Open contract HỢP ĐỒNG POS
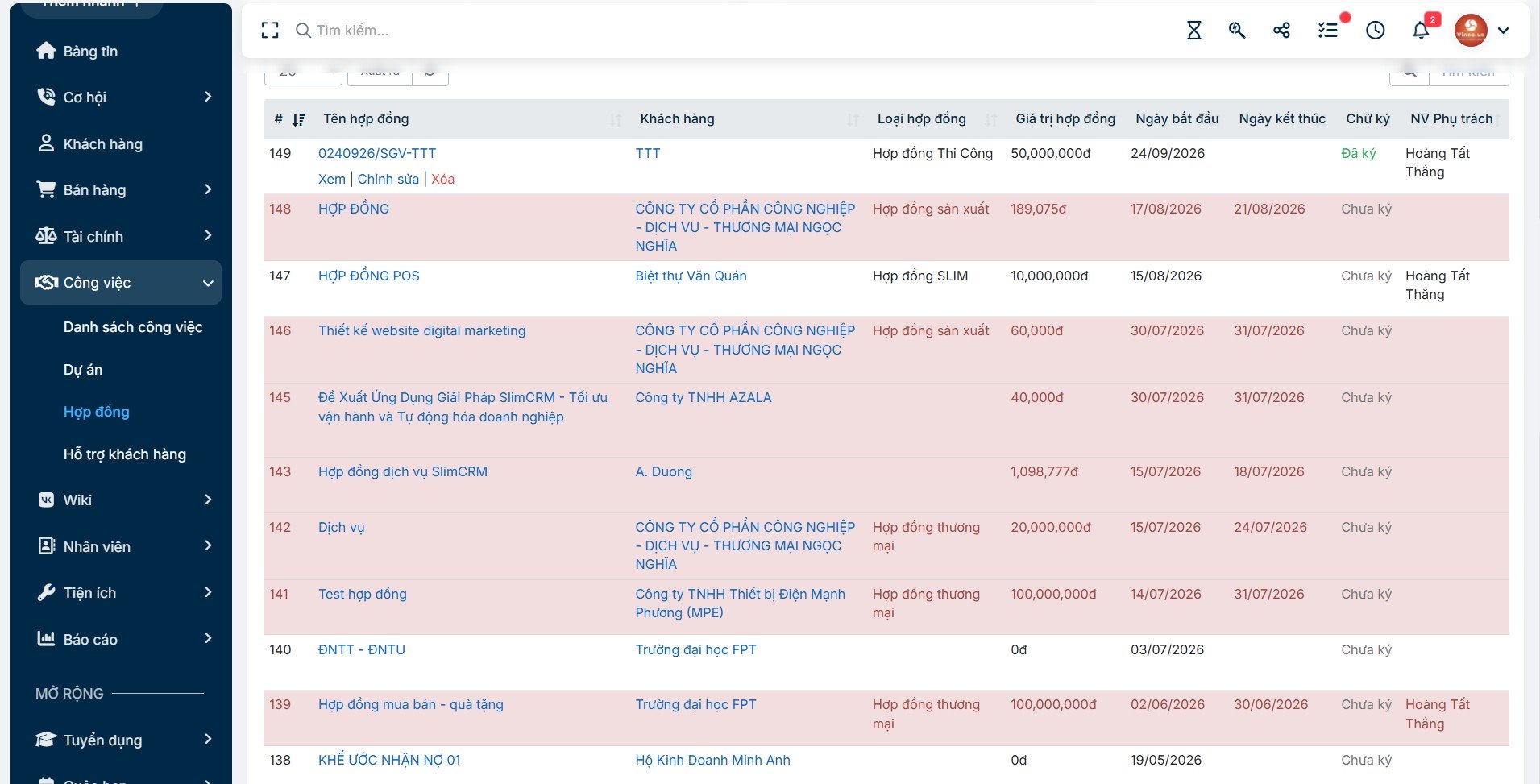 (369, 276)
